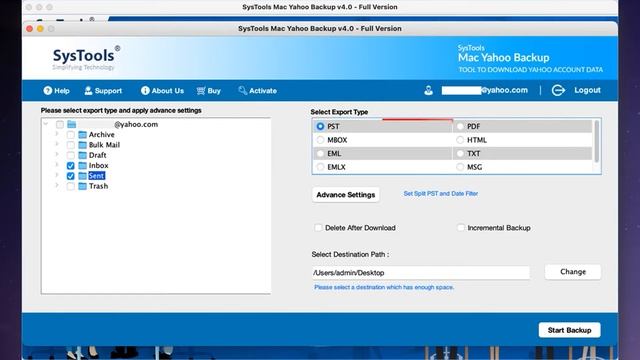Click the Logout arrow icon
This screenshot has height=360, width=640.
(x=558, y=90)
